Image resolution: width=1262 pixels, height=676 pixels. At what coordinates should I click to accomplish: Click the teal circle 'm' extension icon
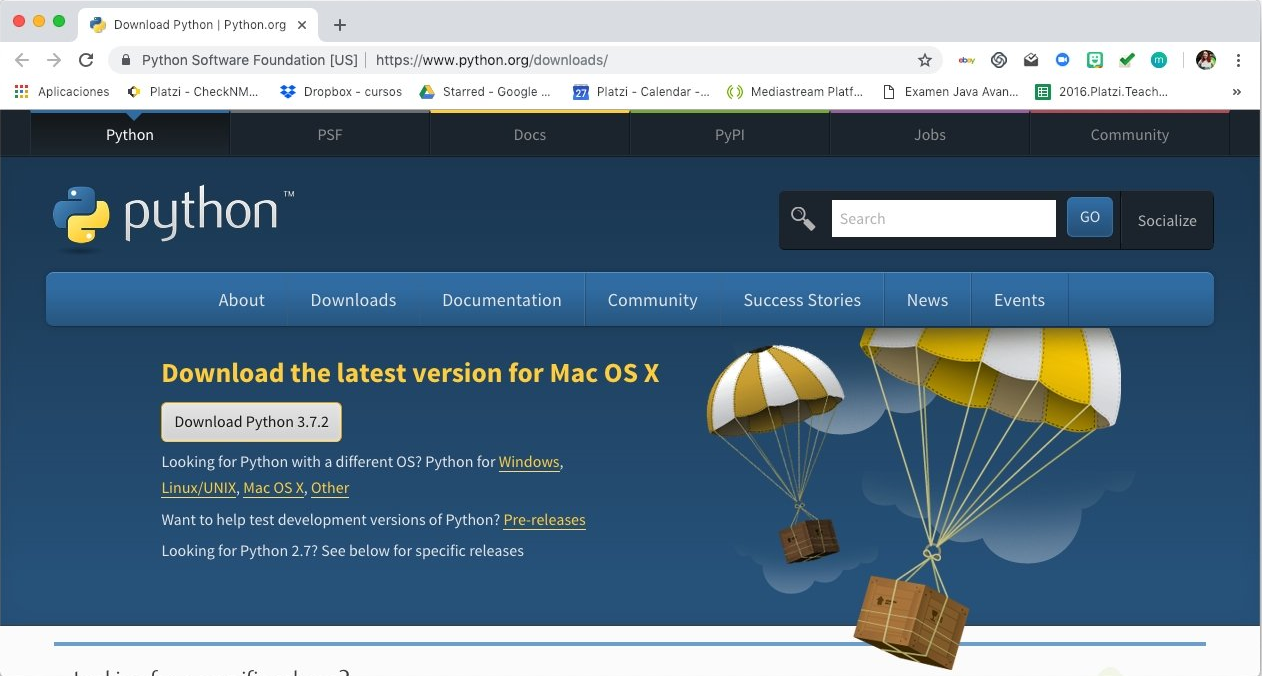coord(1159,60)
